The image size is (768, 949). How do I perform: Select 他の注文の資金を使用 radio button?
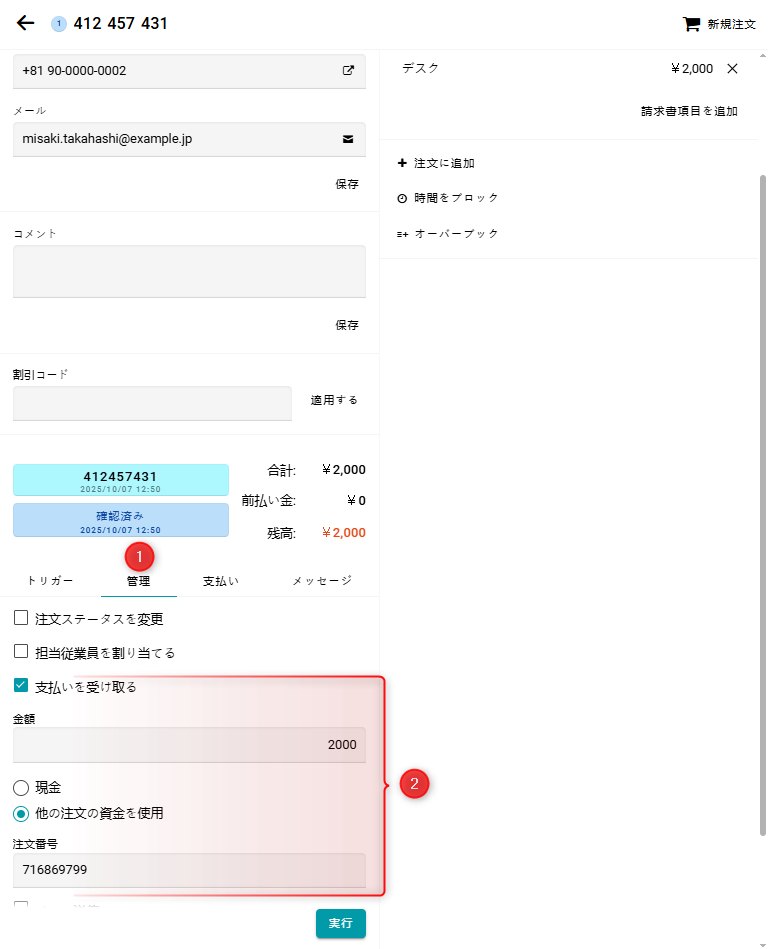(x=21, y=813)
